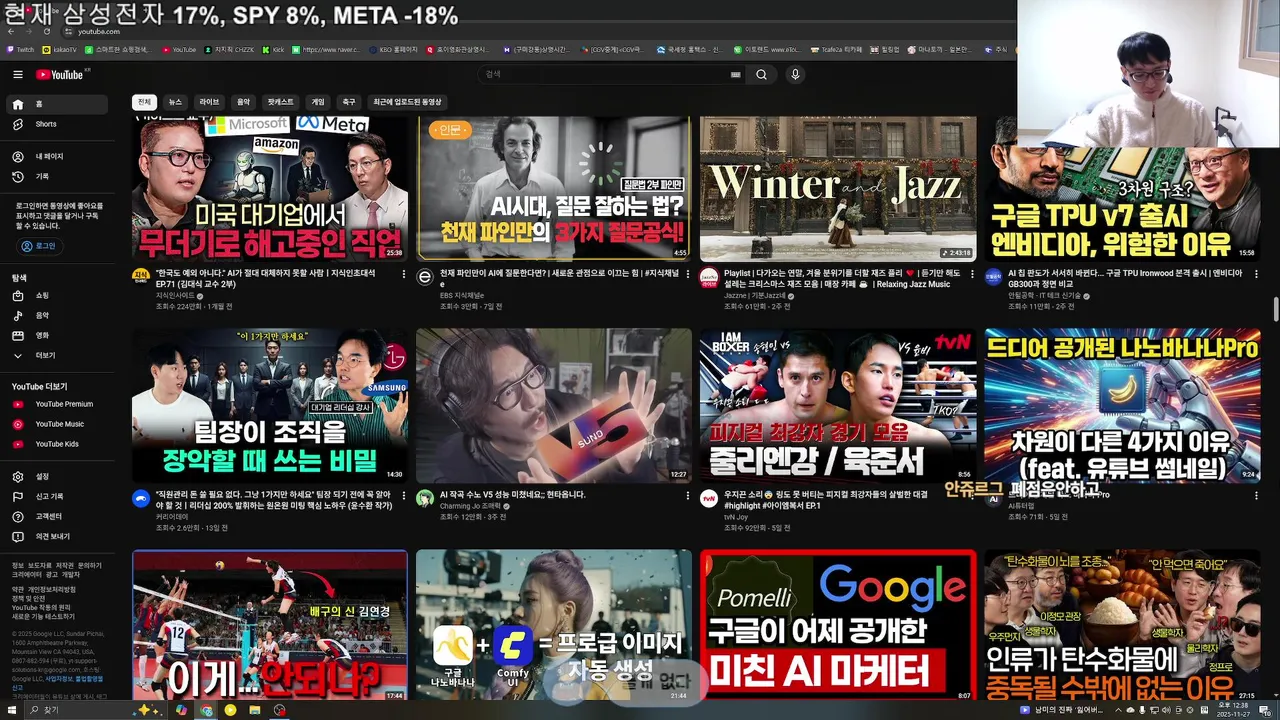
Task: Select the 축구 filter chip
Action: click(349, 102)
